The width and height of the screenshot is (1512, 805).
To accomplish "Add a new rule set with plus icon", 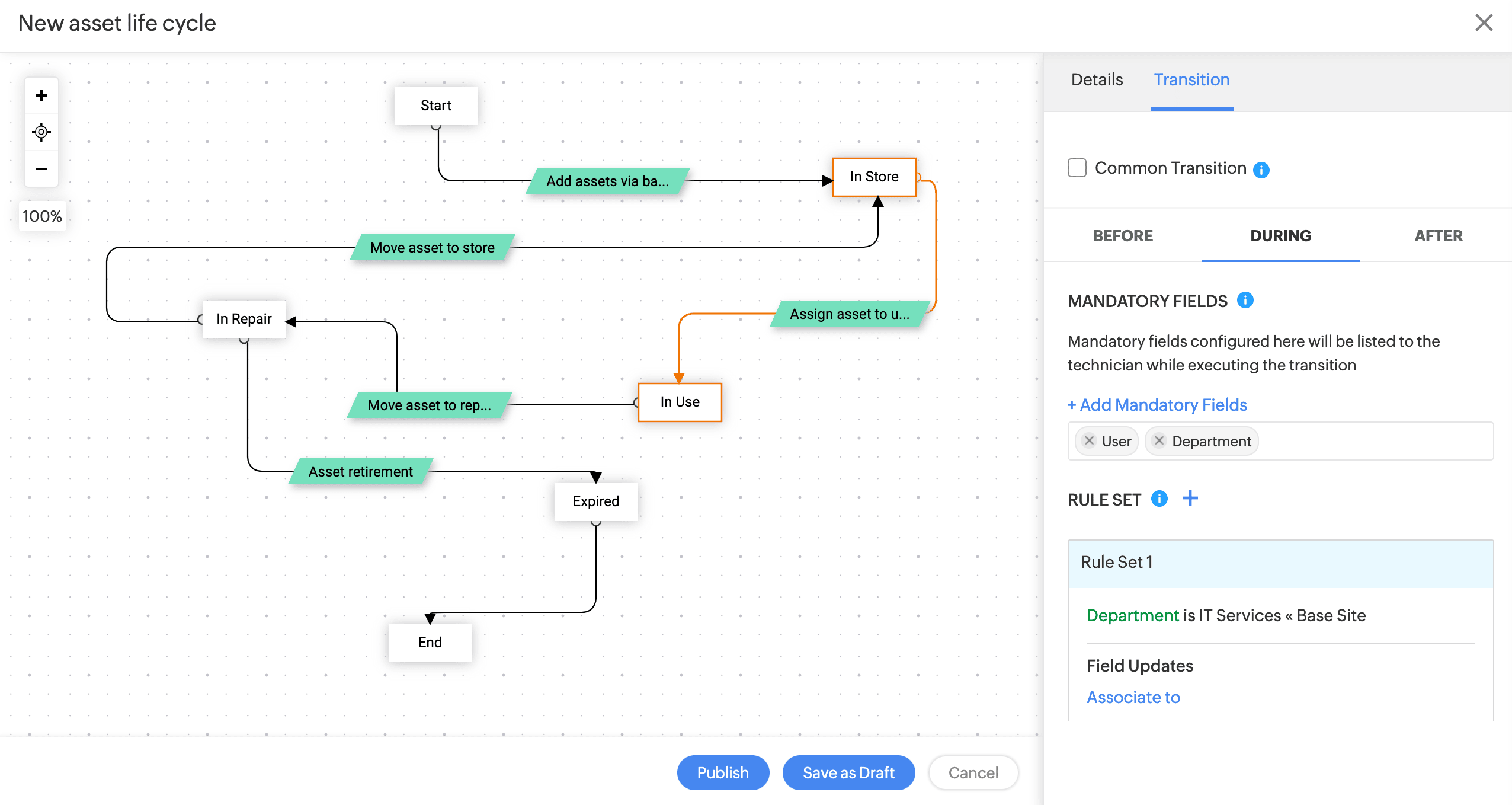I will [1190, 499].
